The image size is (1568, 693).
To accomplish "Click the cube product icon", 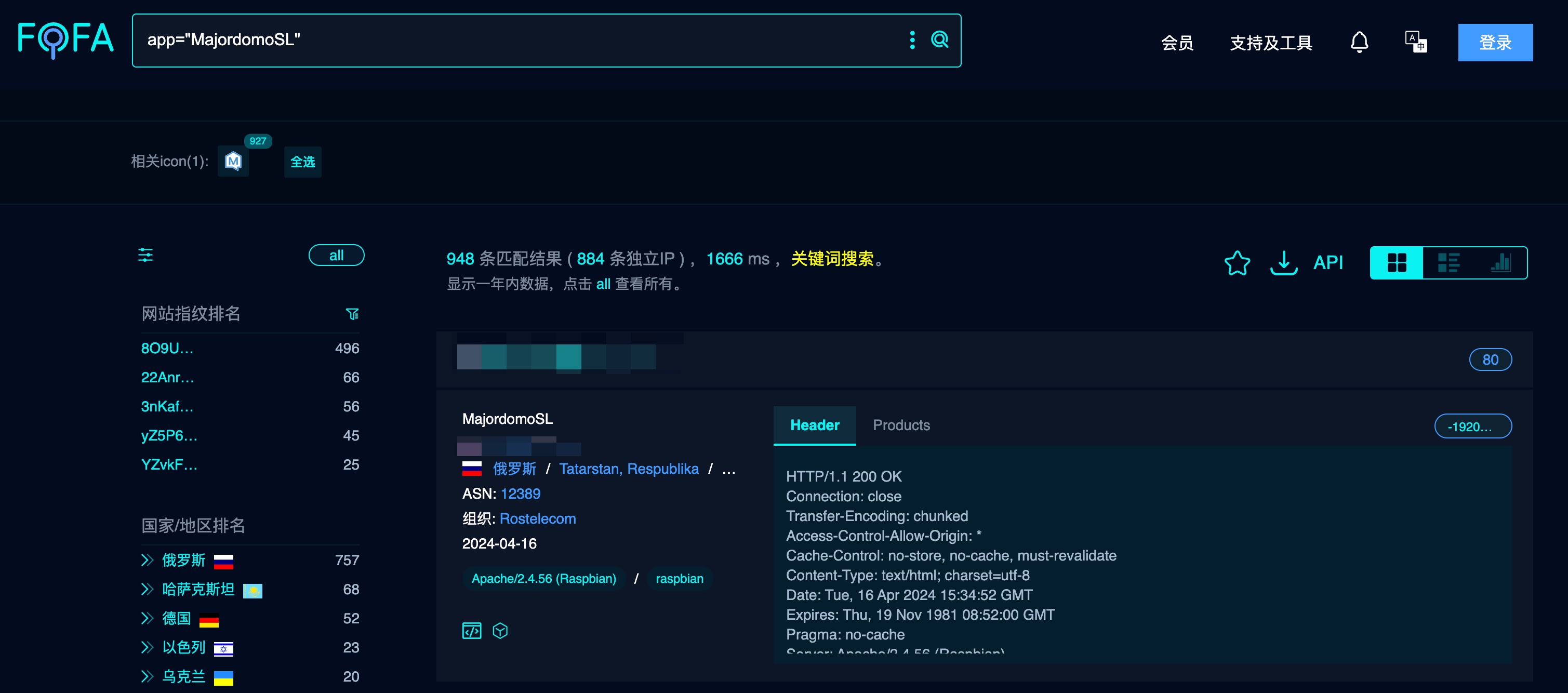I will tap(500, 631).
